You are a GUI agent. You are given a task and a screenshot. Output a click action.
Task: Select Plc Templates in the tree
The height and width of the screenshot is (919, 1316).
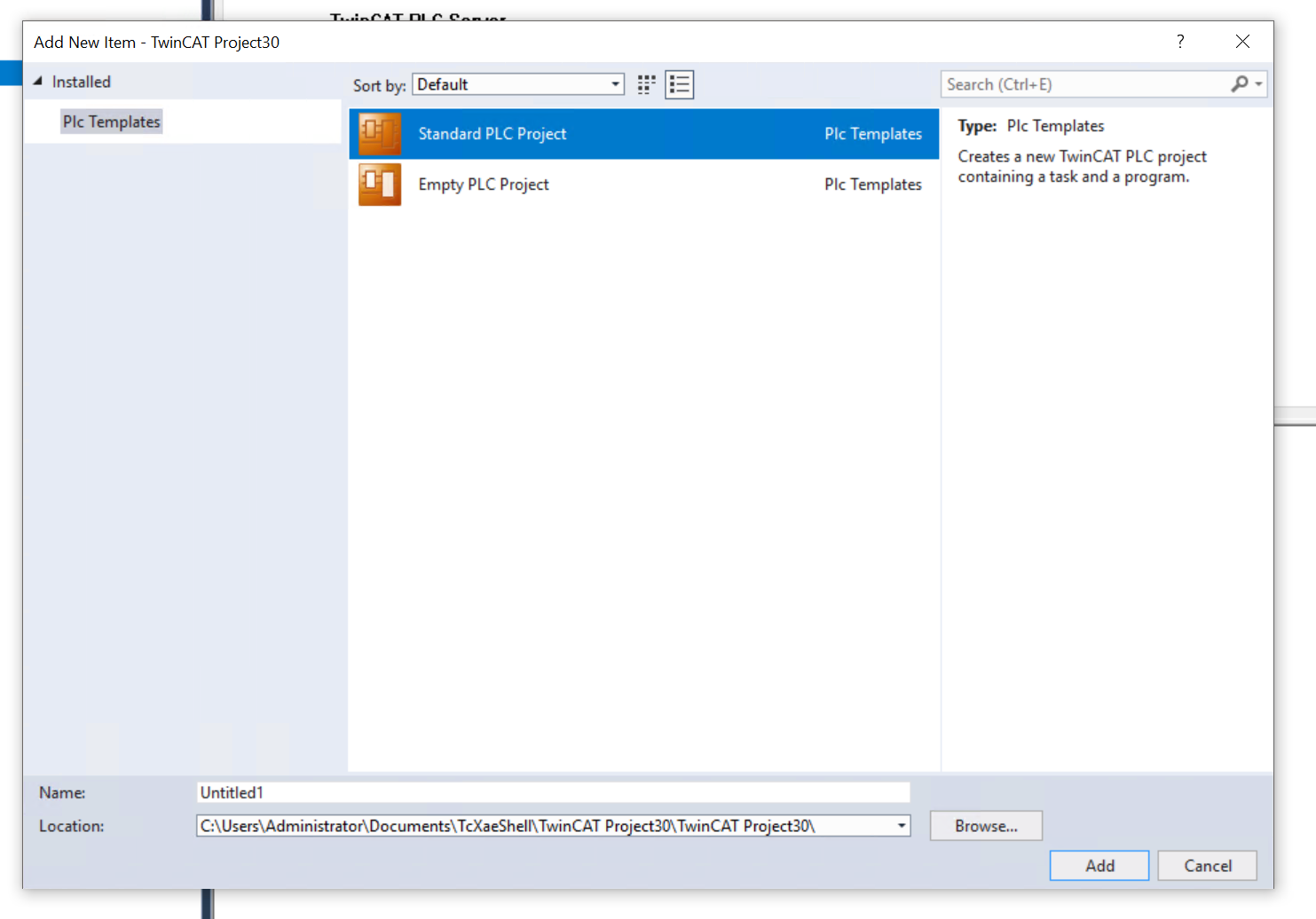112,122
